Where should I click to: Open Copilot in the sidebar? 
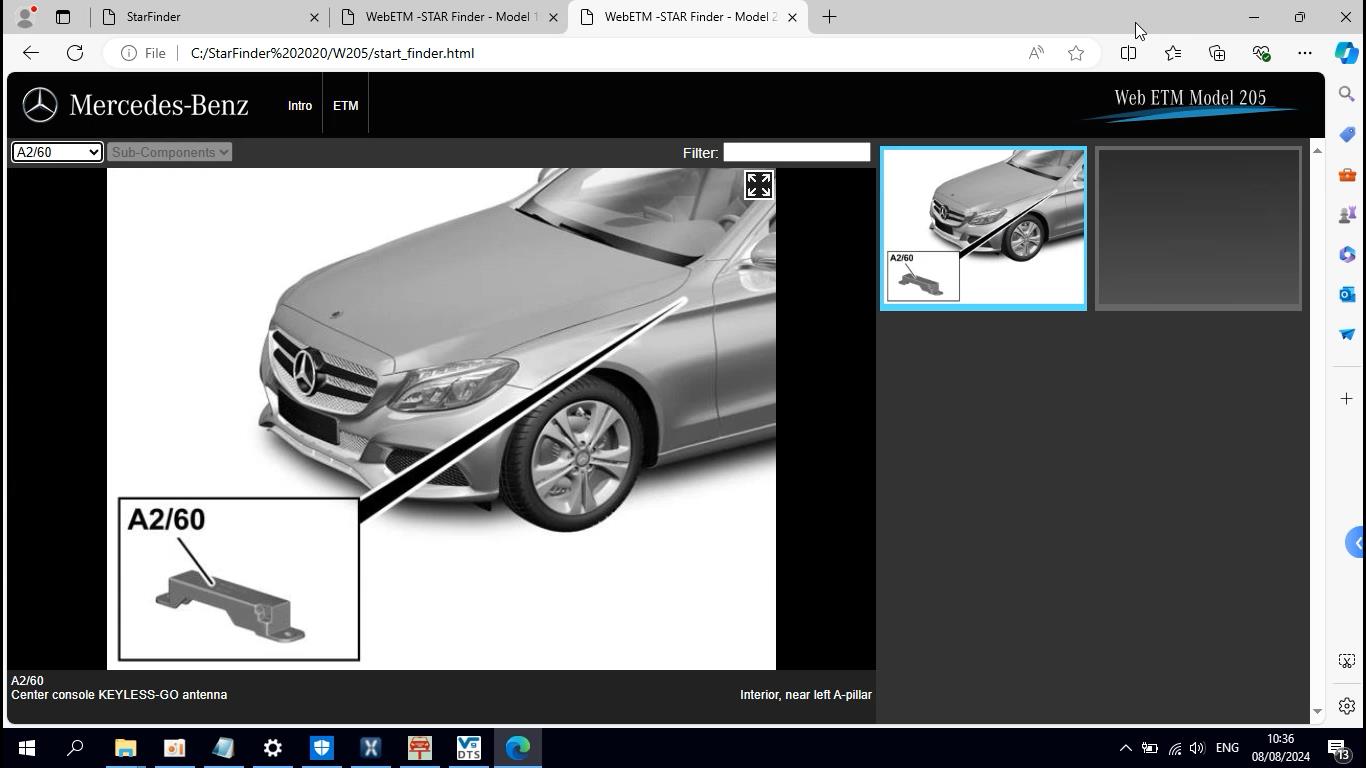(1347, 52)
